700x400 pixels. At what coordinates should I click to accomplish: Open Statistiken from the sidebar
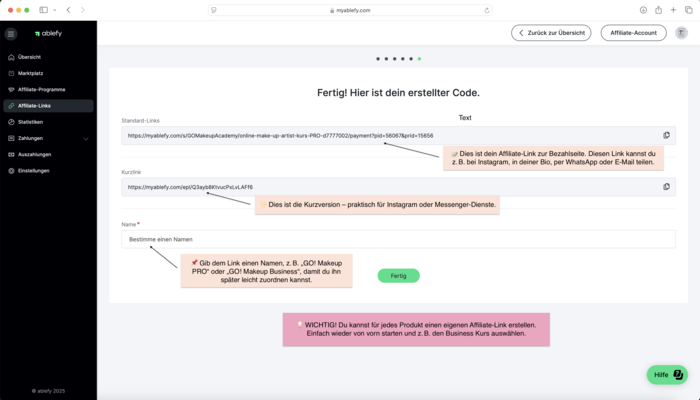[31, 121]
